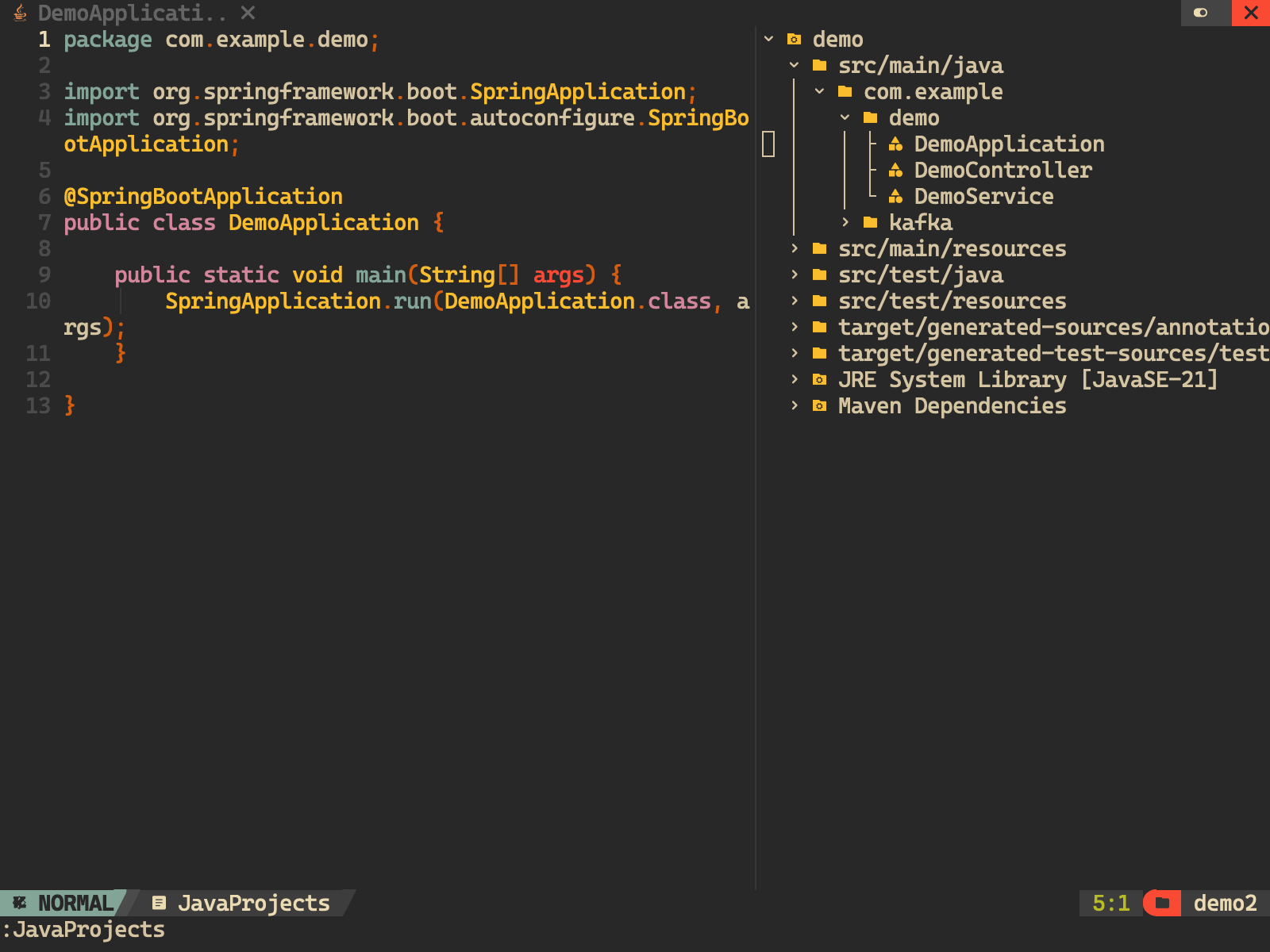
Task: Click the main method name on line 9
Action: pos(381,274)
